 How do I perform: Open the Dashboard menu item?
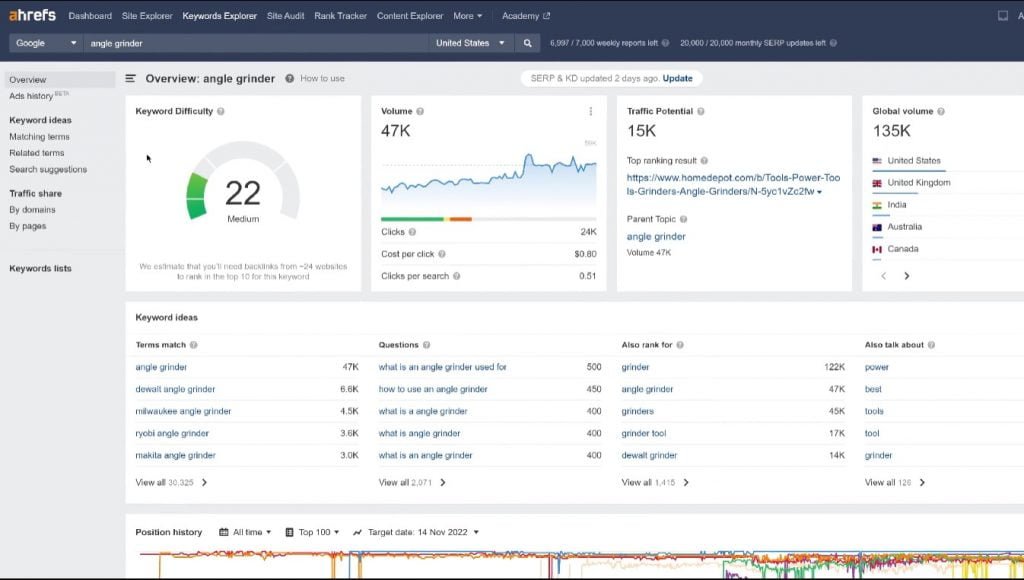[x=90, y=16]
